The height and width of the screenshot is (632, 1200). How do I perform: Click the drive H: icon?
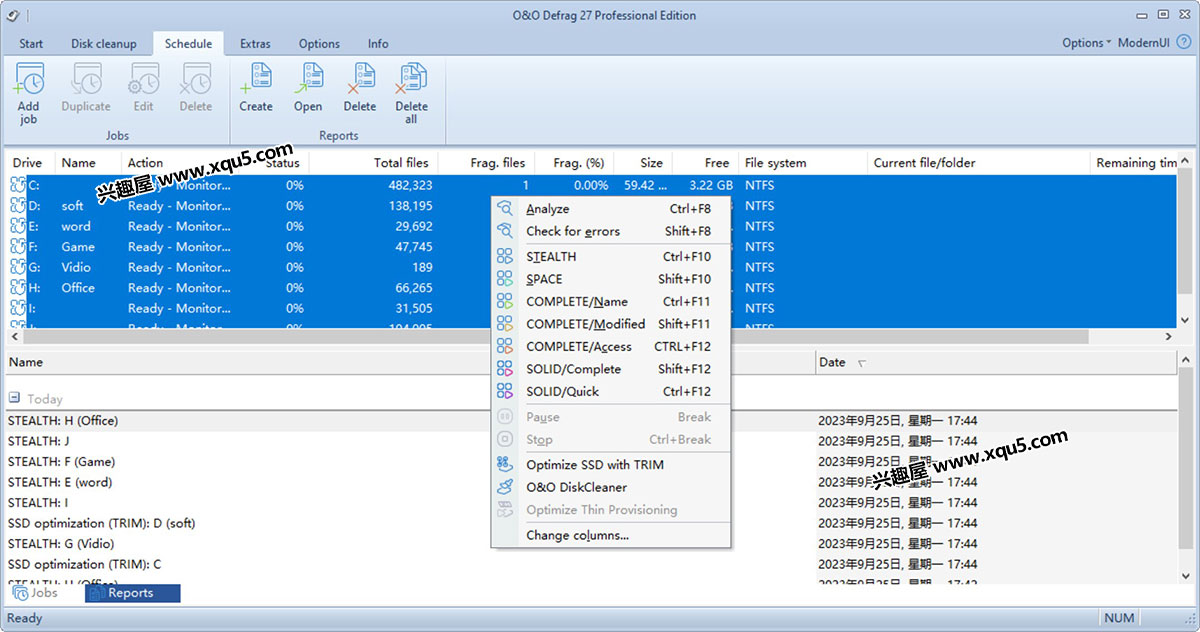[18, 288]
